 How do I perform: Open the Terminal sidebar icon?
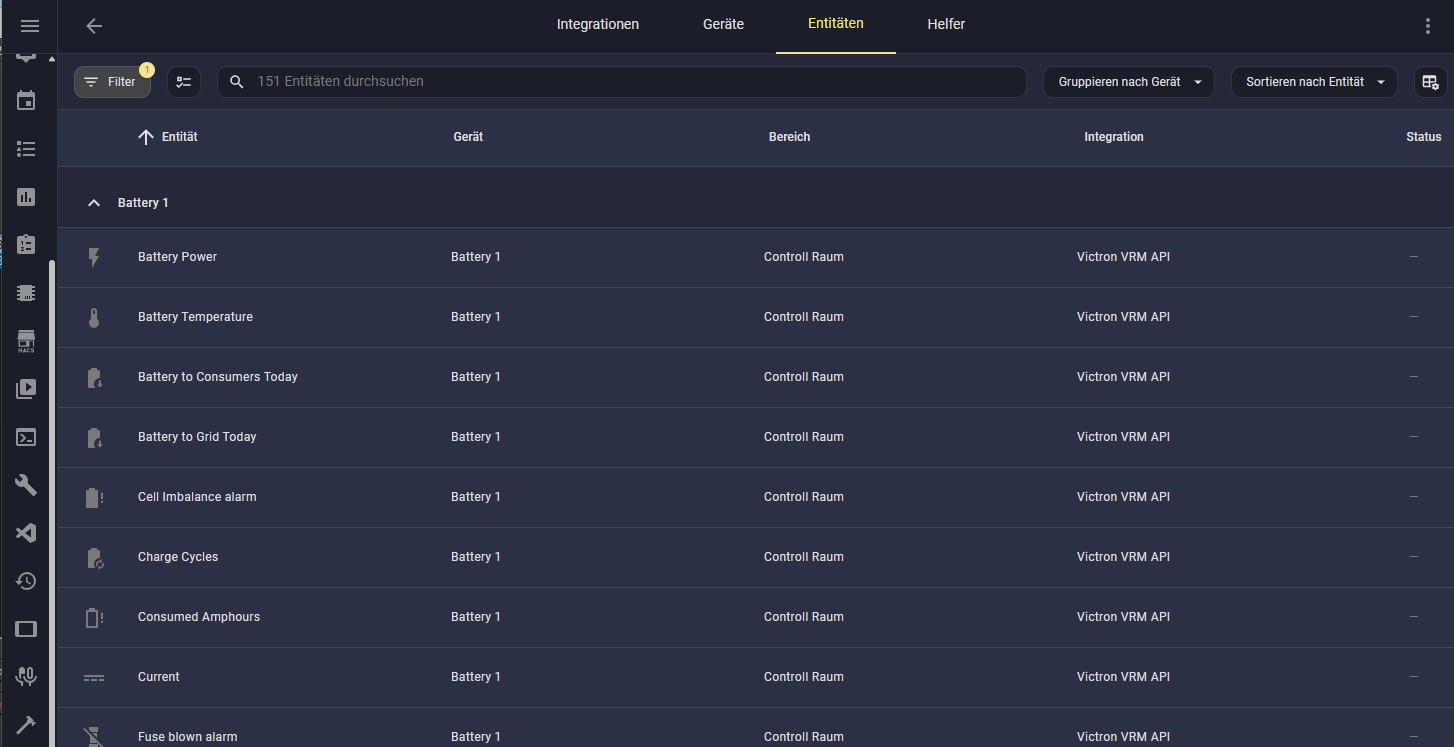[27, 437]
